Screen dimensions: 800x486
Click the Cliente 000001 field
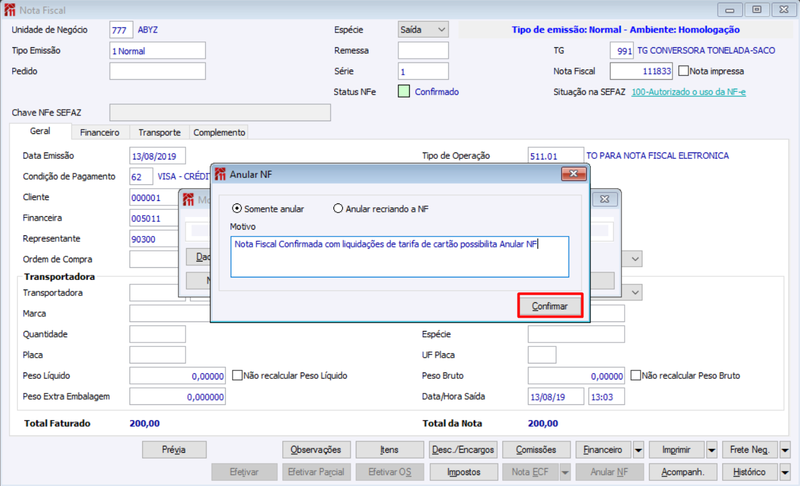click(154, 197)
